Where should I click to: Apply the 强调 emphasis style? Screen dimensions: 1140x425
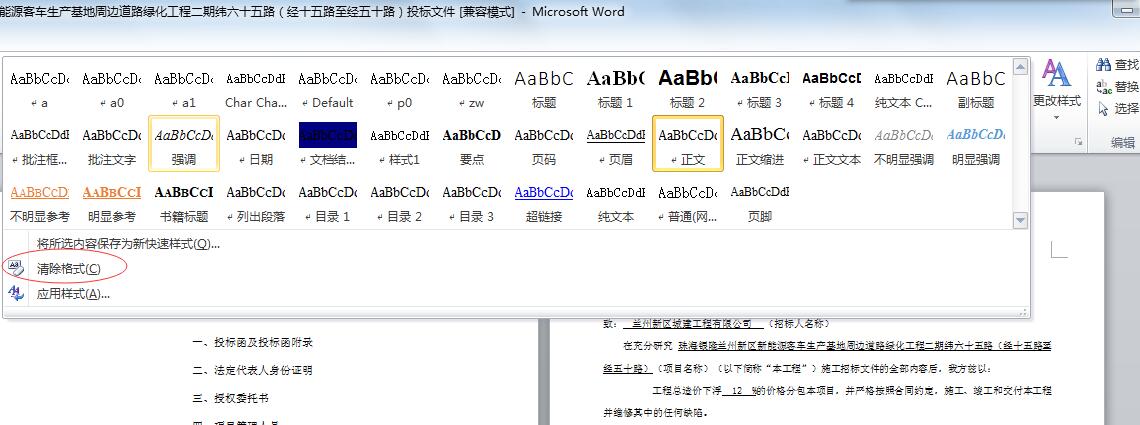pos(184,144)
